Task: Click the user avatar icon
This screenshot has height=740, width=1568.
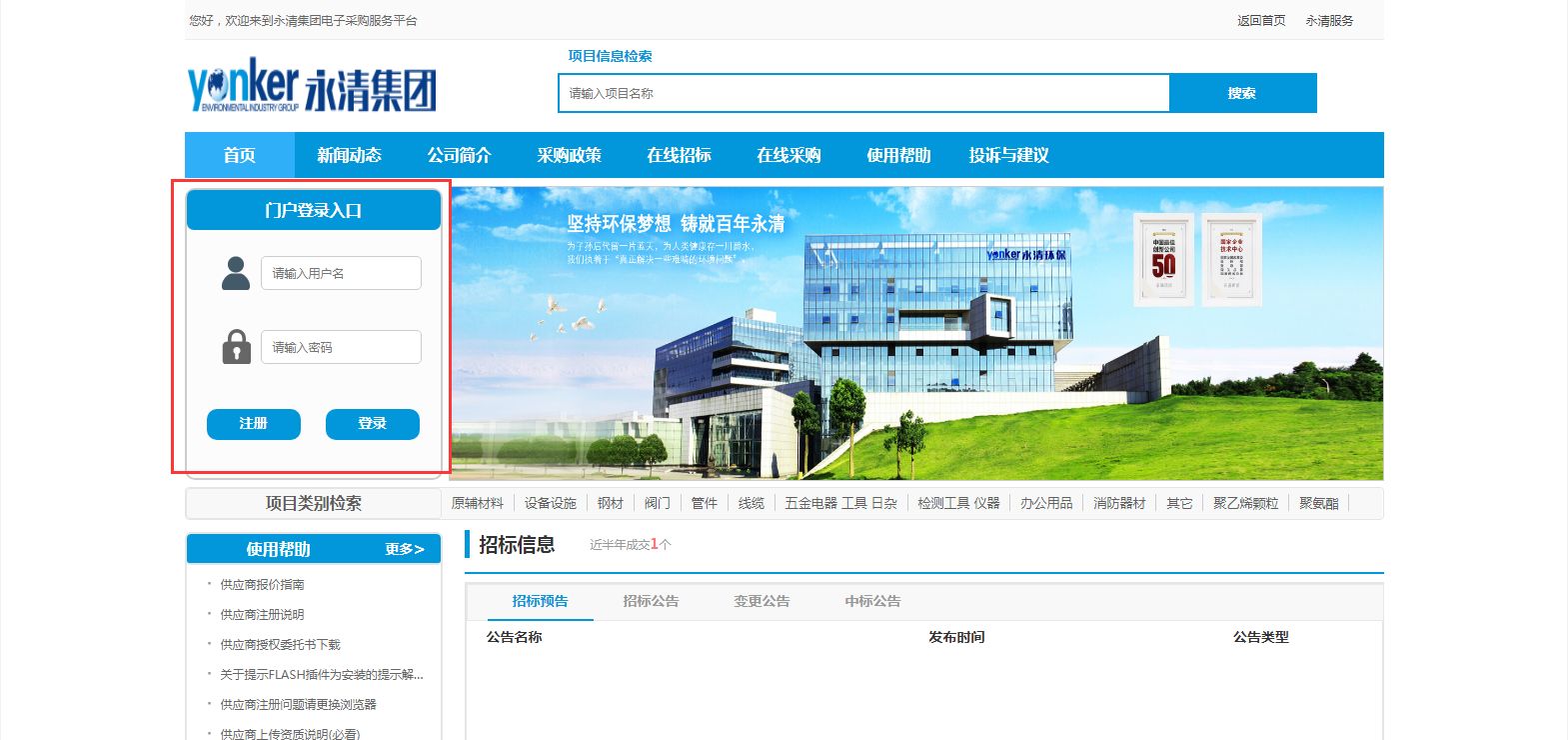Action: (236, 273)
